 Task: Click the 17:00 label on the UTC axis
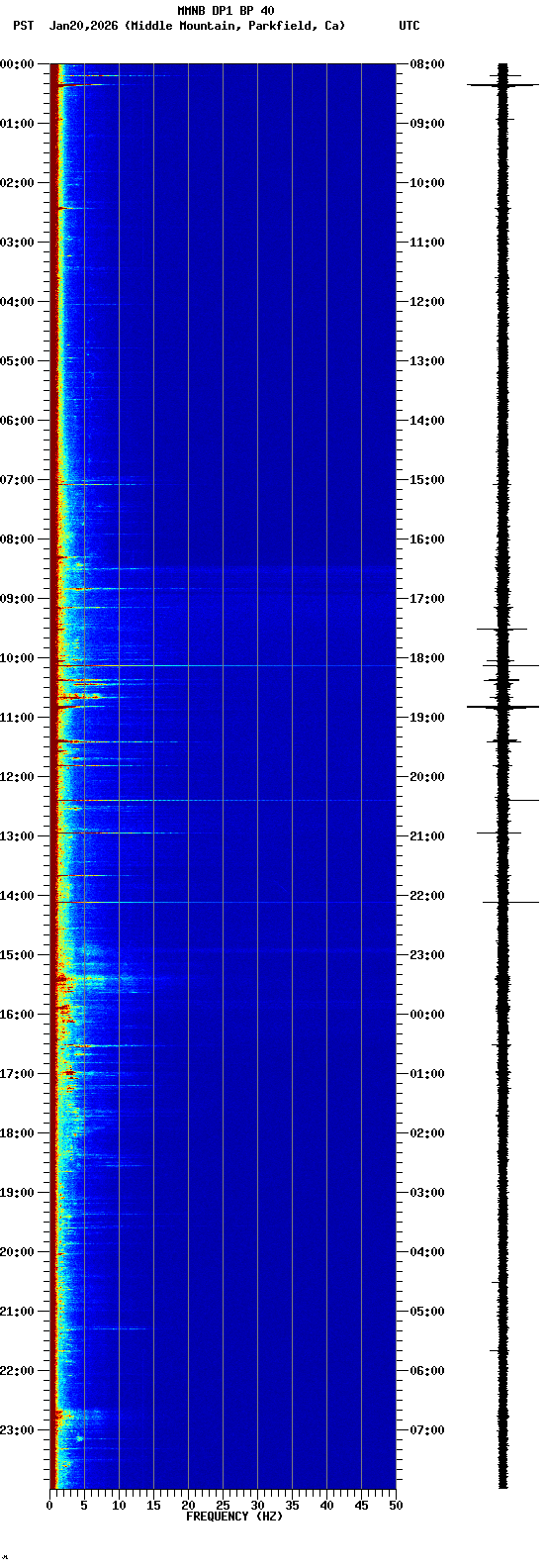click(x=427, y=599)
